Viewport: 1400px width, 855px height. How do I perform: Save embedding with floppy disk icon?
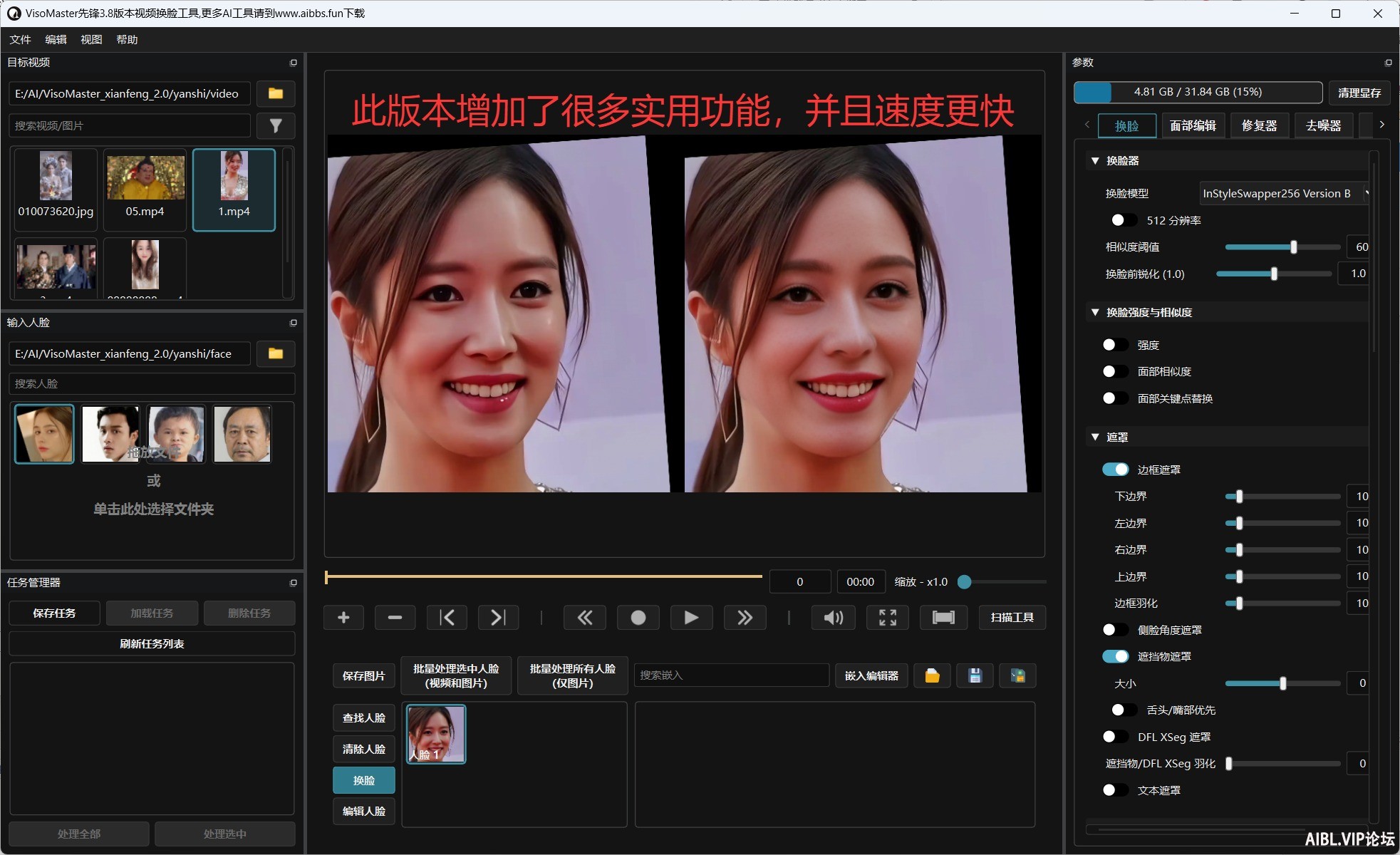pyautogui.click(x=975, y=675)
